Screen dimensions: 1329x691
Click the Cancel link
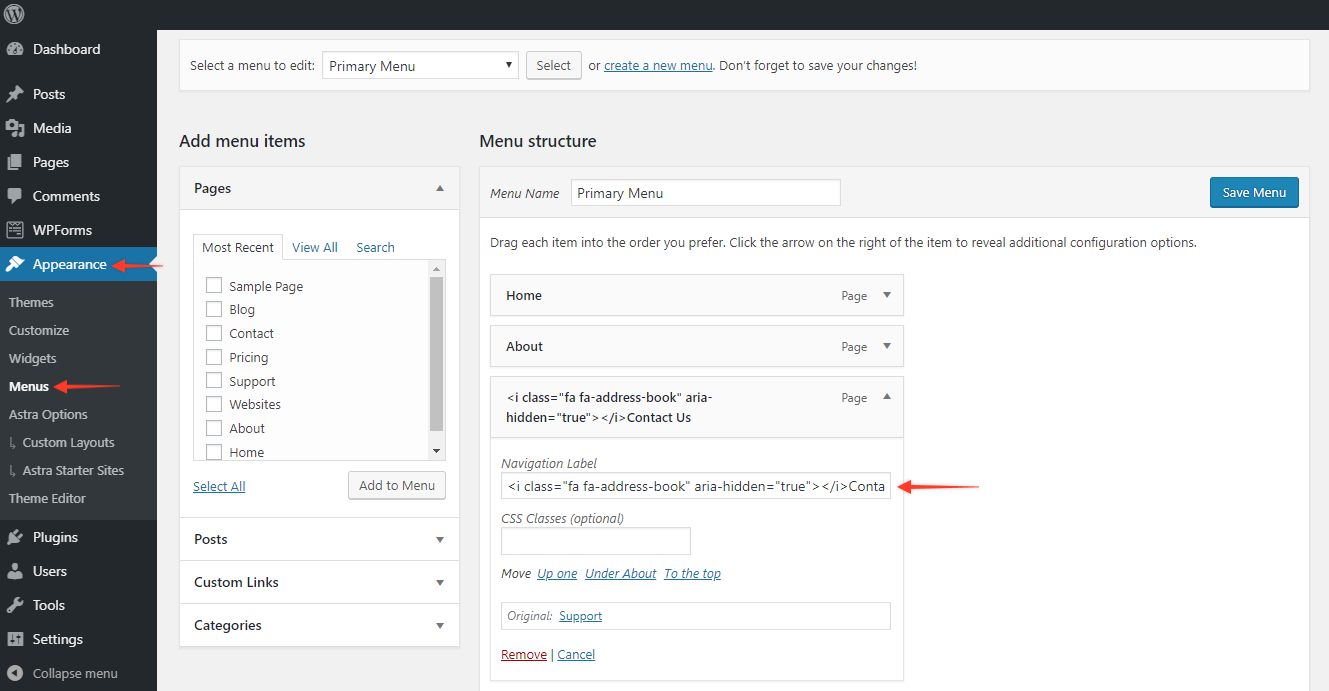[x=576, y=654]
